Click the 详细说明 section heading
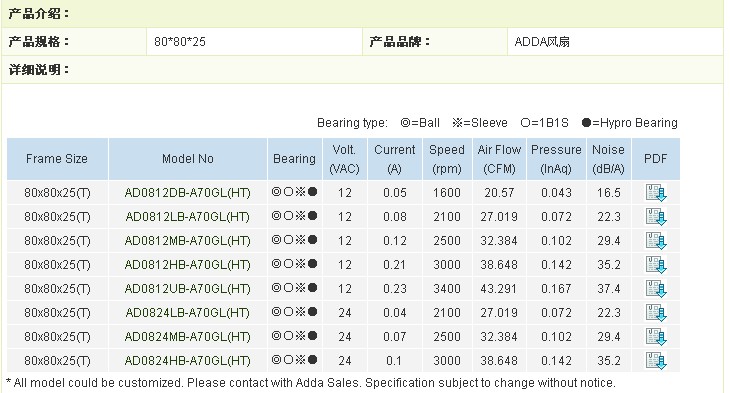730x393 pixels. tap(39, 70)
